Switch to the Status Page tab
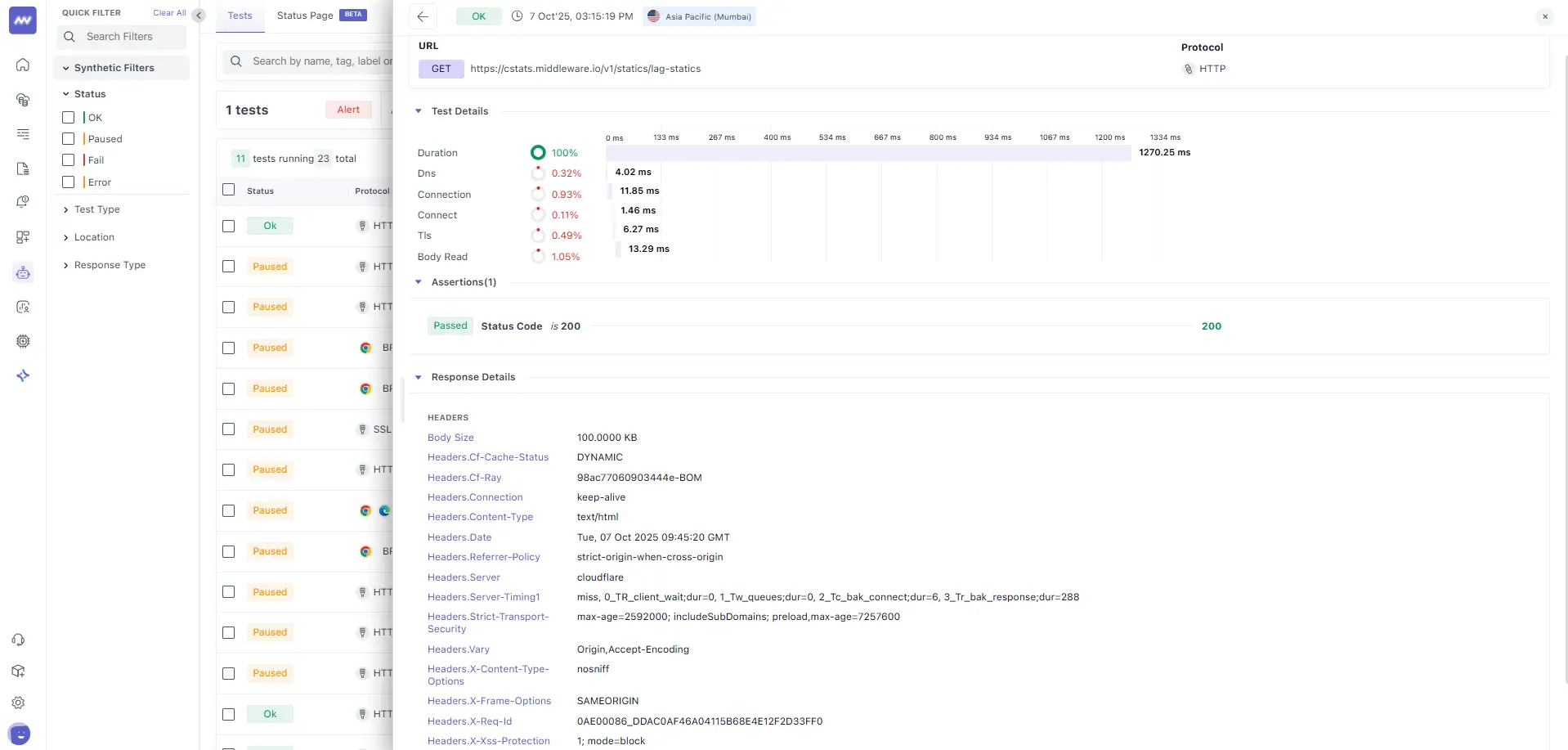 [304, 15]
